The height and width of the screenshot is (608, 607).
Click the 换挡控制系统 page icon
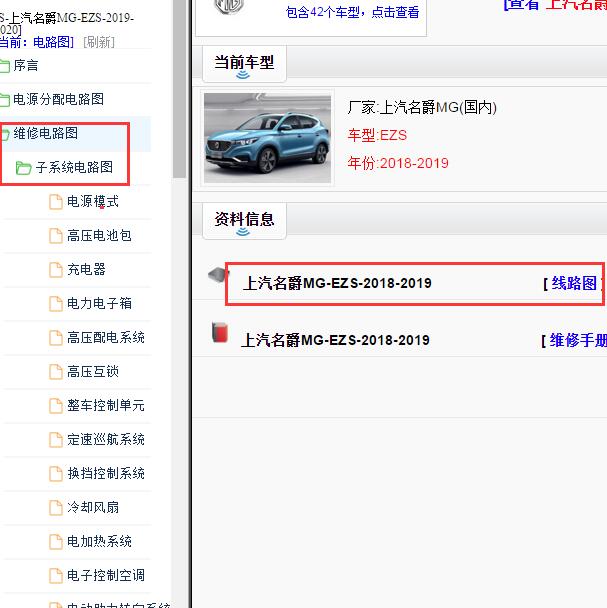tap(55, 474)
